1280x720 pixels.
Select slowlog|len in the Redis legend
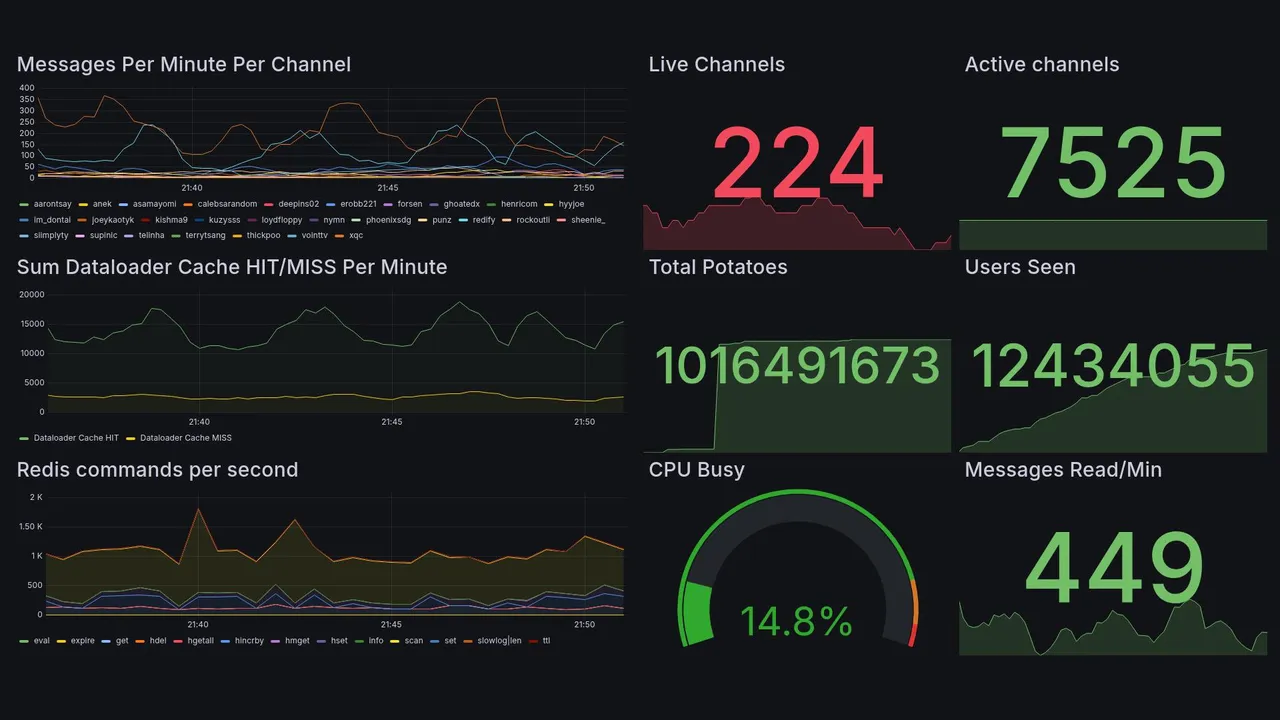[499, 640]
